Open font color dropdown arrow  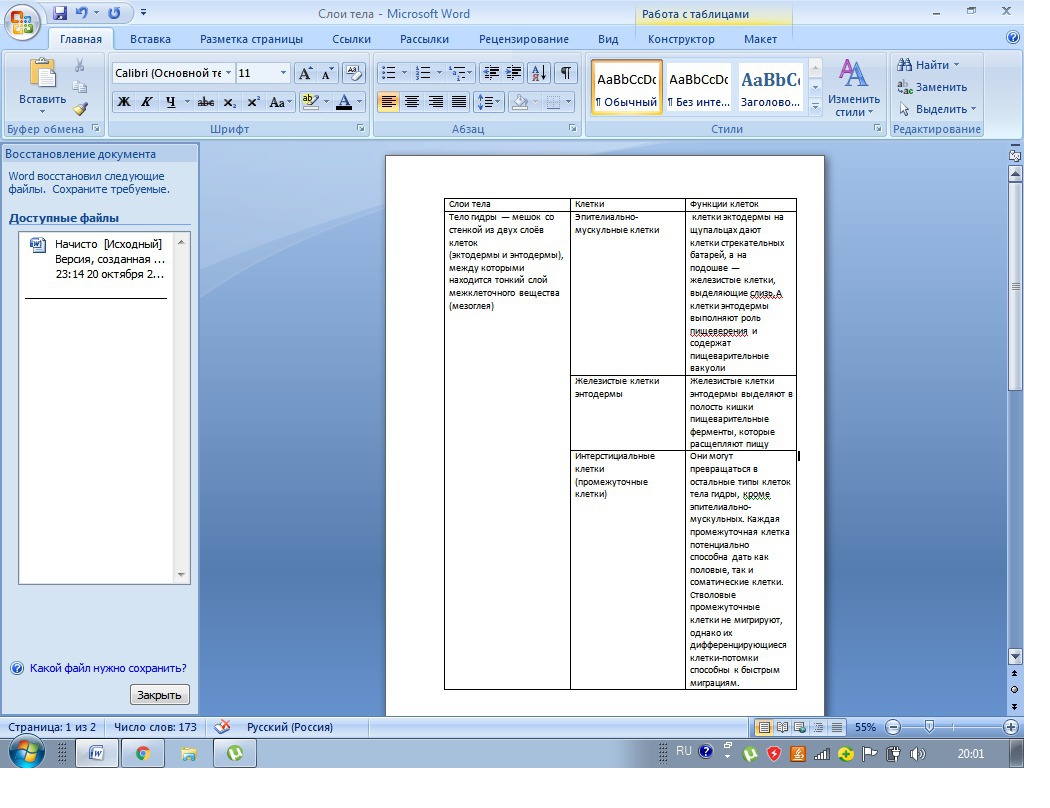coord(360,102)
